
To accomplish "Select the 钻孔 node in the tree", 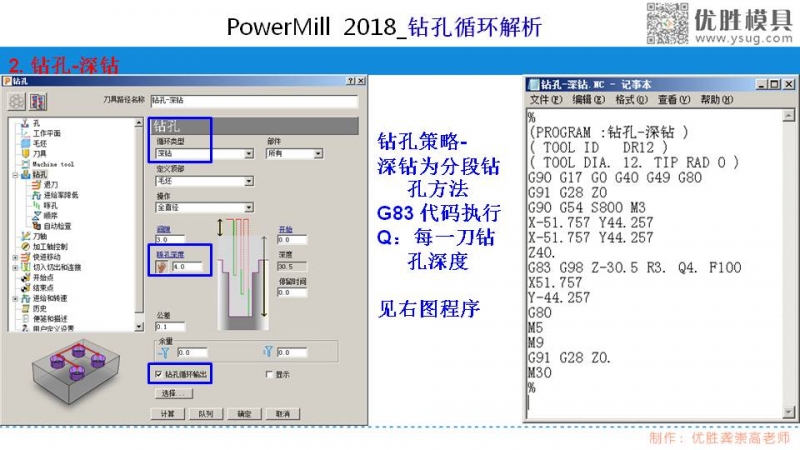I will point(40,174).
